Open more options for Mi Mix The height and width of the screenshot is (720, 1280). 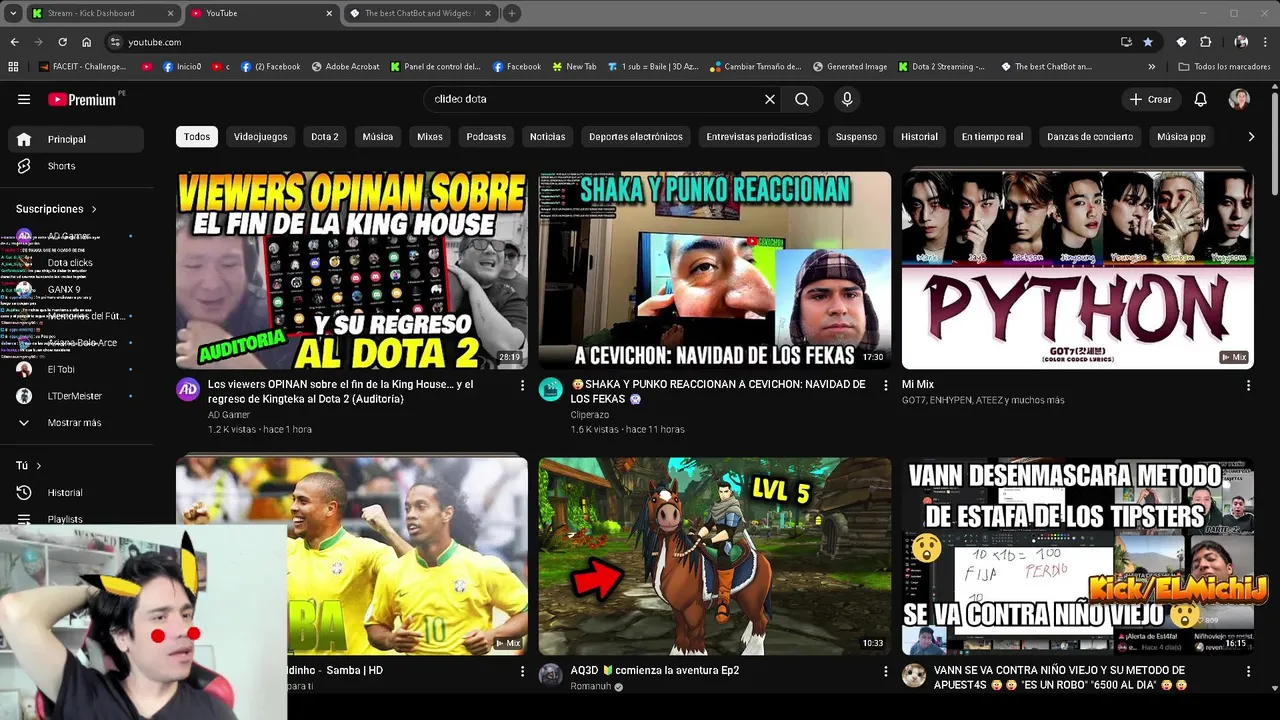[x=1248, y=385]
